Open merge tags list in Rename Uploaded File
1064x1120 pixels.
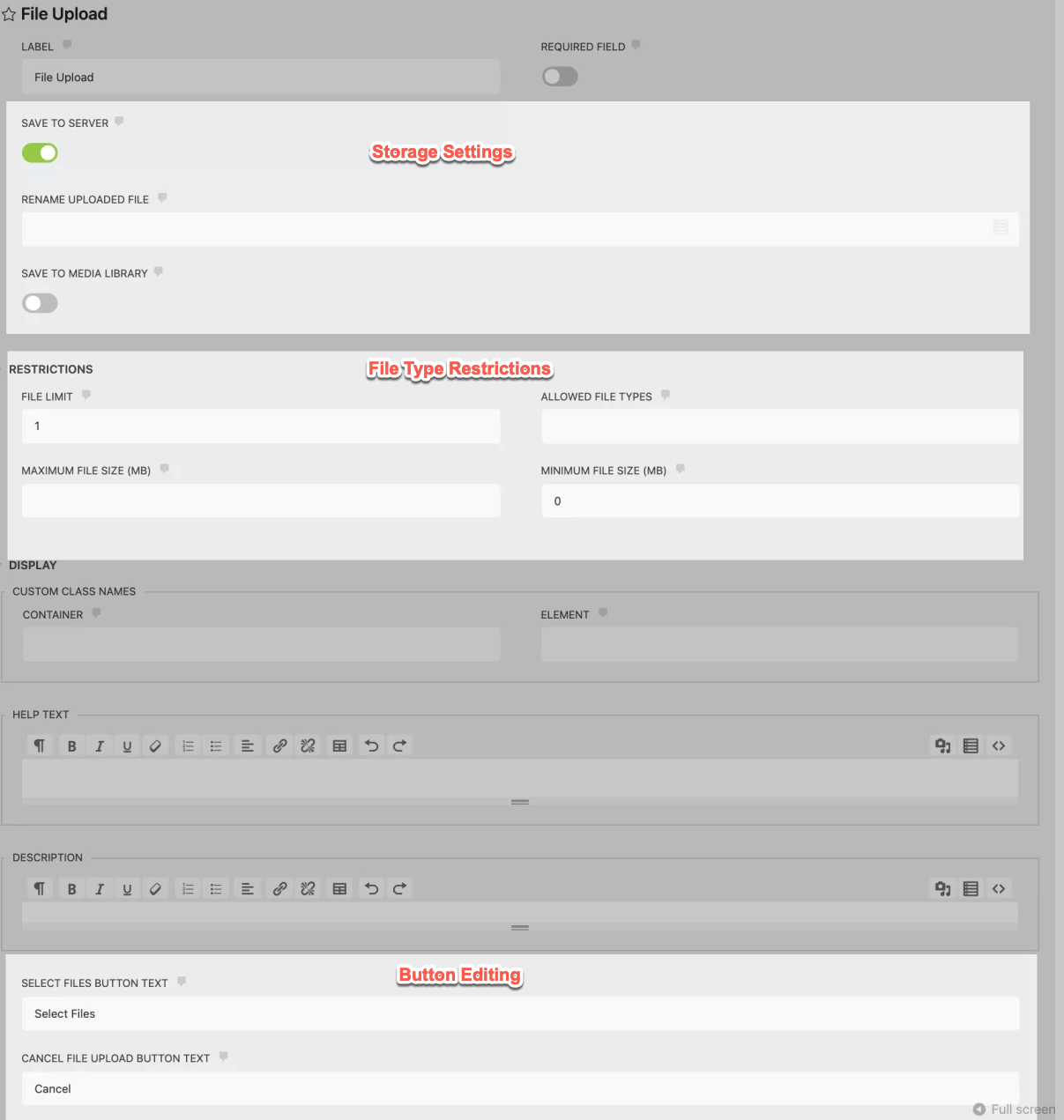pyautogui.click(x=1001, y=228)
